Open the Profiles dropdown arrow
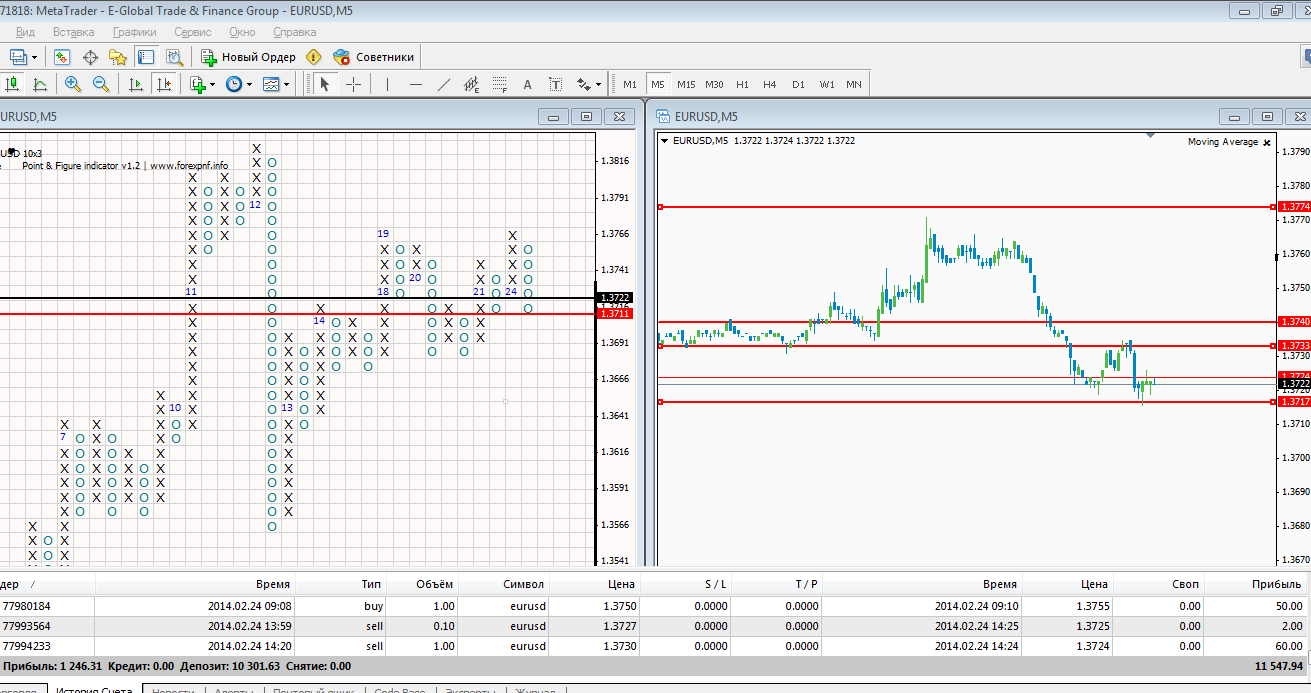The image size is (1311, 693). (x=35, y=57)
